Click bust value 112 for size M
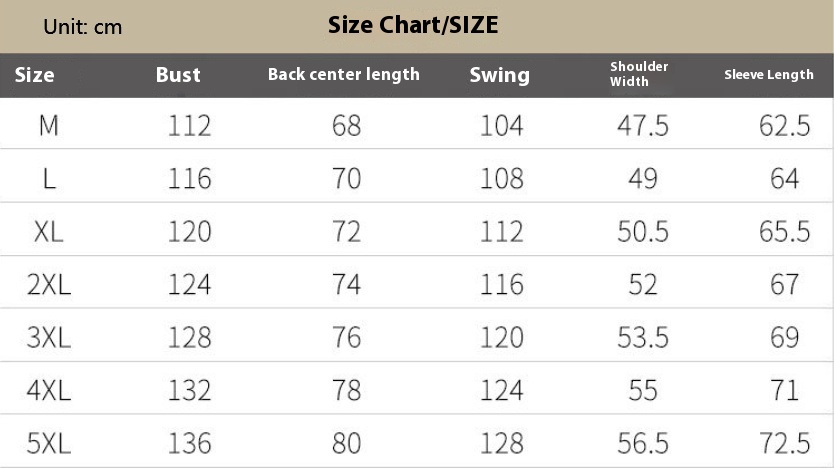 coord(189,126)
